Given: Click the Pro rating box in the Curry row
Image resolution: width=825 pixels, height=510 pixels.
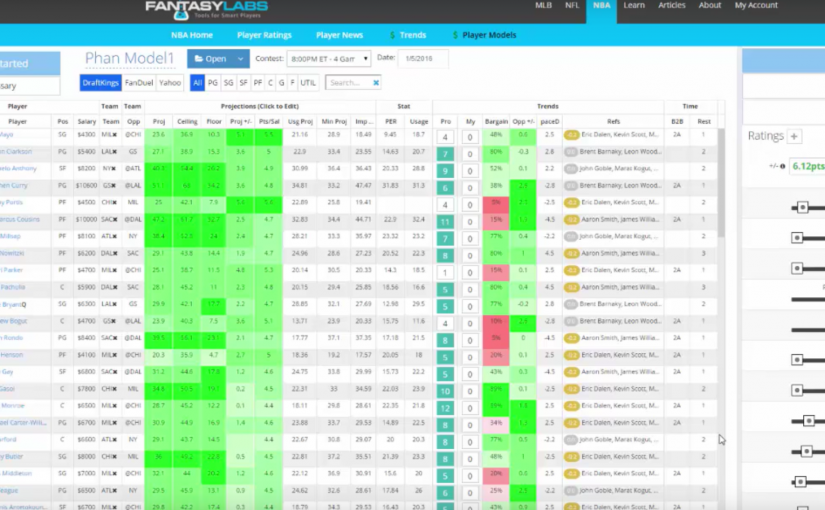Looking at the screenshot, I should click(x=445, y=188).
